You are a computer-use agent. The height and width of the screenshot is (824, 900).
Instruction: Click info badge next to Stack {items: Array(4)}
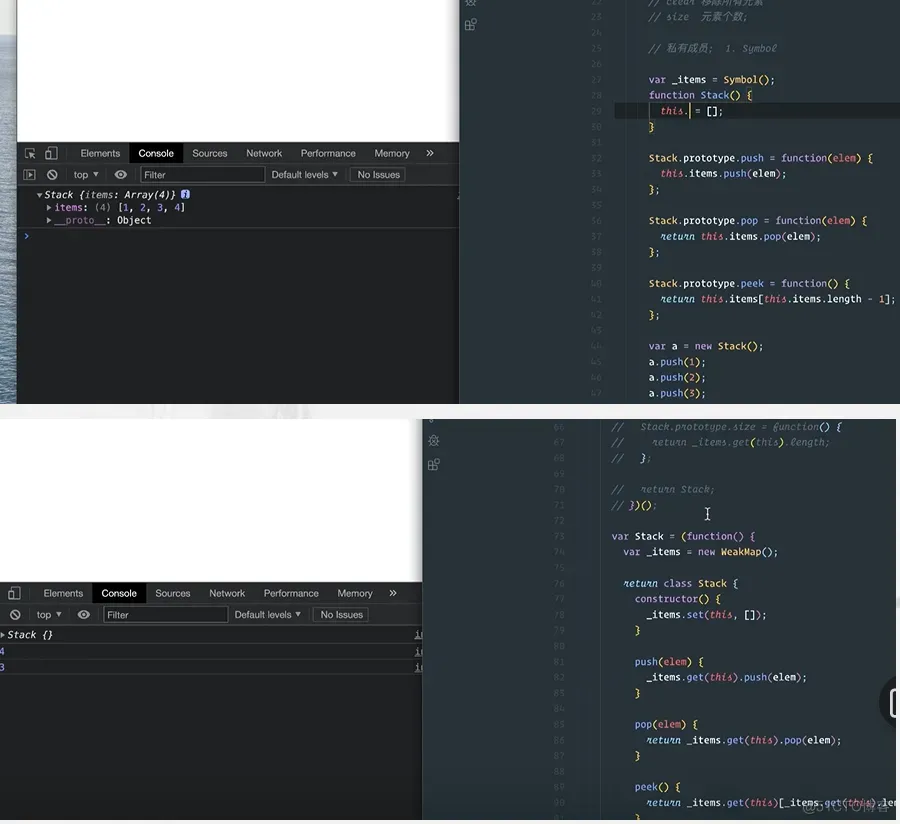(x=185, y=195)
